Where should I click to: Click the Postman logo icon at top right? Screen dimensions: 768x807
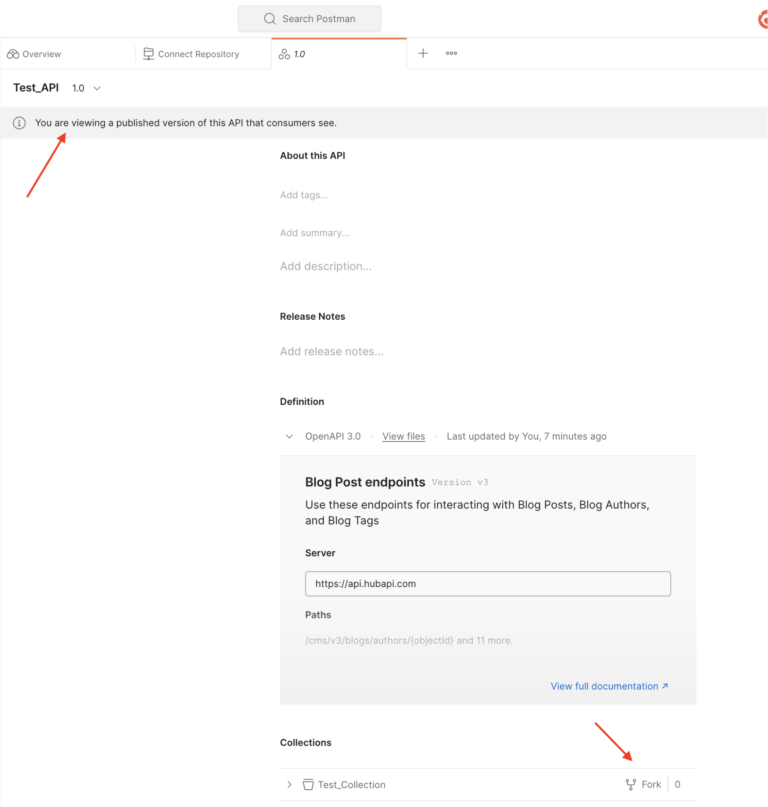[x=763, y=20]
